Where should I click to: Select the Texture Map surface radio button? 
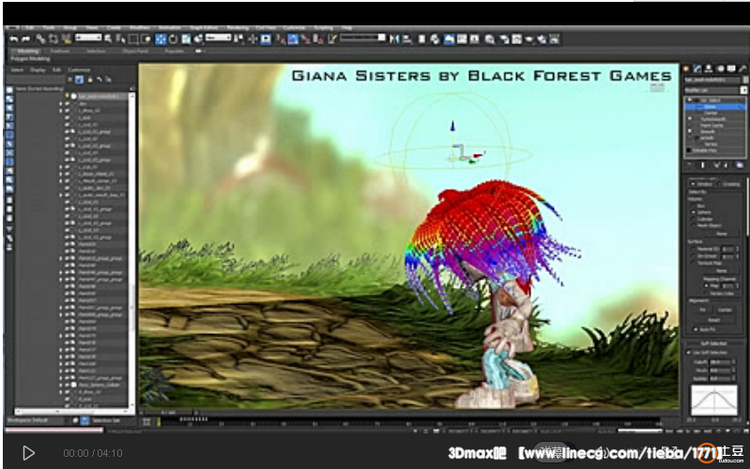coord(693,263)
